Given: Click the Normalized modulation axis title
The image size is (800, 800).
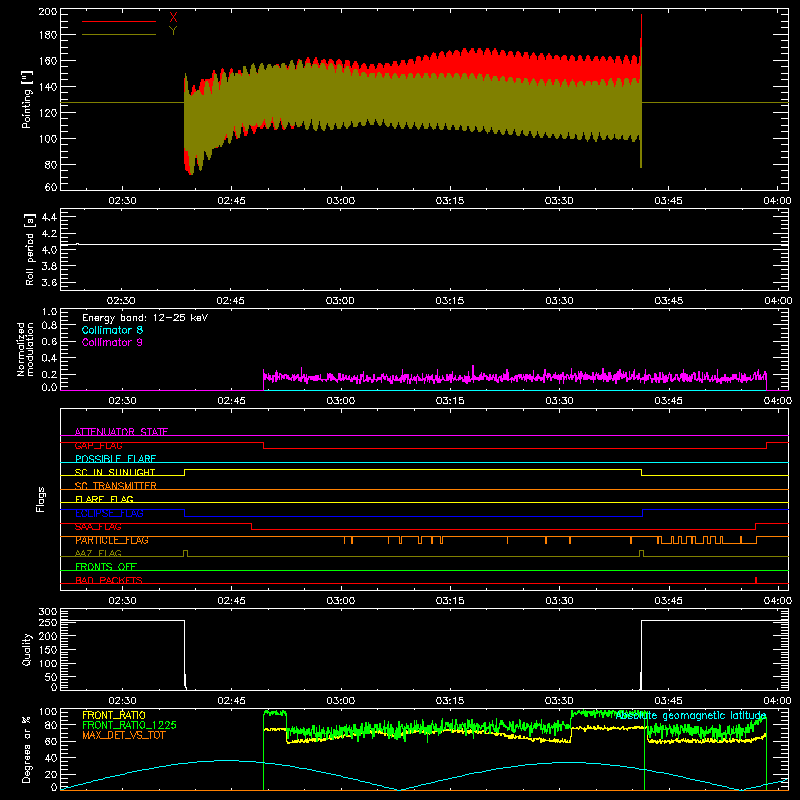Looking at the screenshot, I should pyautogui.click(x=26, y=349).
